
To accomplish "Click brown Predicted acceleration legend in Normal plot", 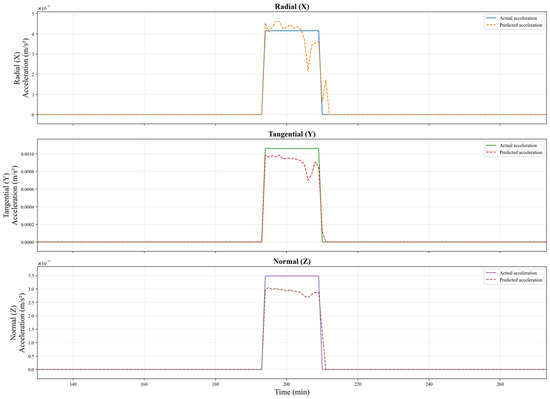I will click(x=514, y=280).
